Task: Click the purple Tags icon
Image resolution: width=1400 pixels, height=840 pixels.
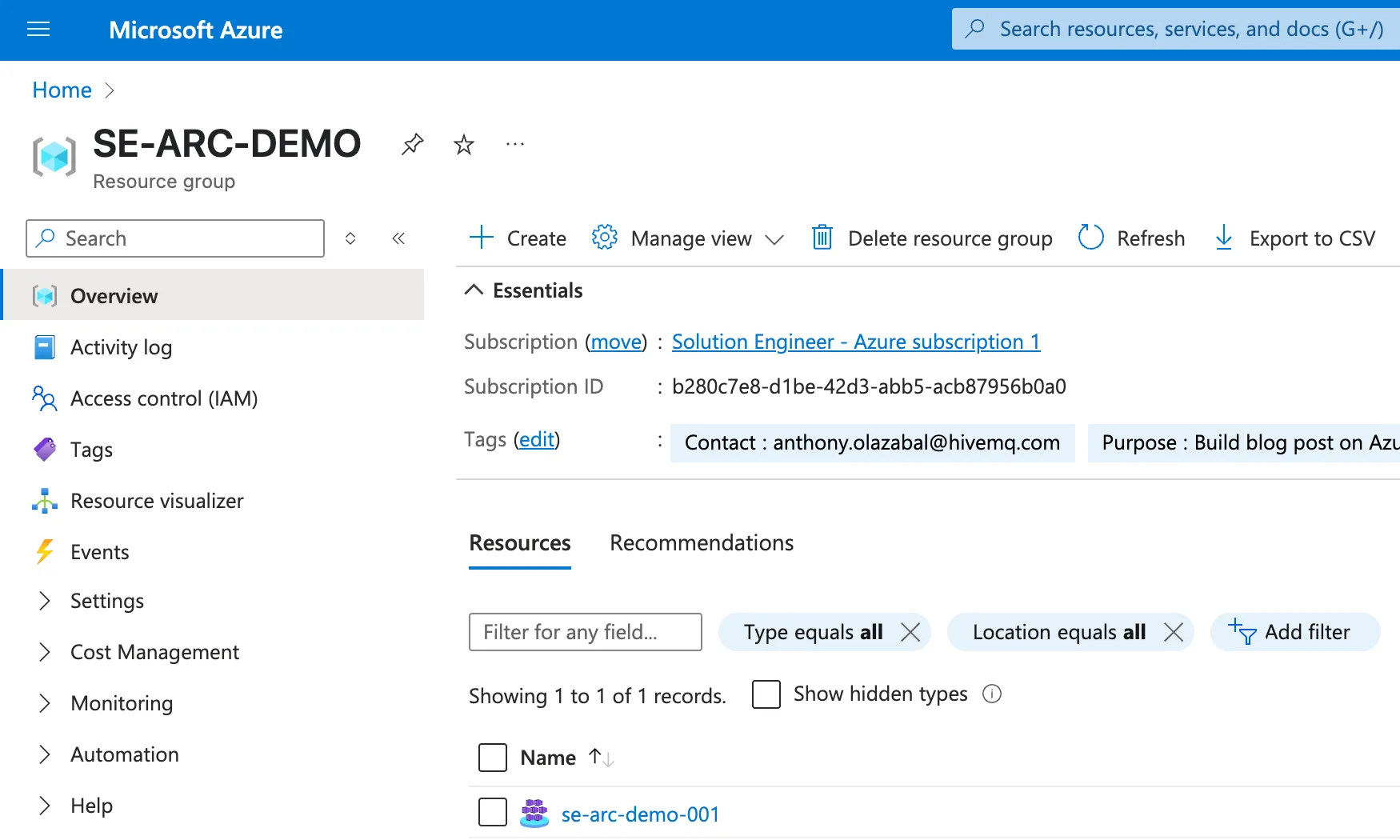Action: tap(45, 450)
